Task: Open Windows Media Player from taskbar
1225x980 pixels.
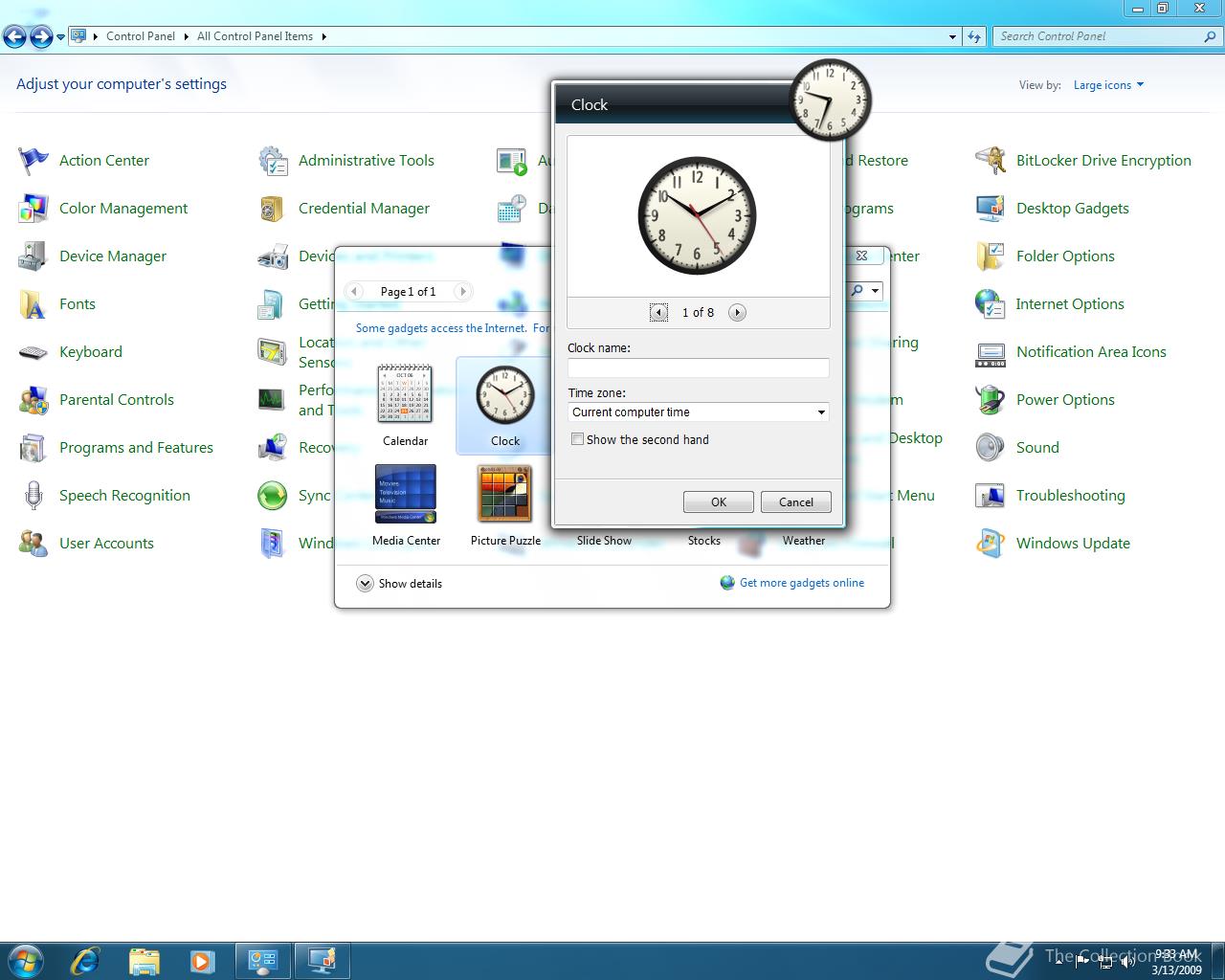Action: 202,960
